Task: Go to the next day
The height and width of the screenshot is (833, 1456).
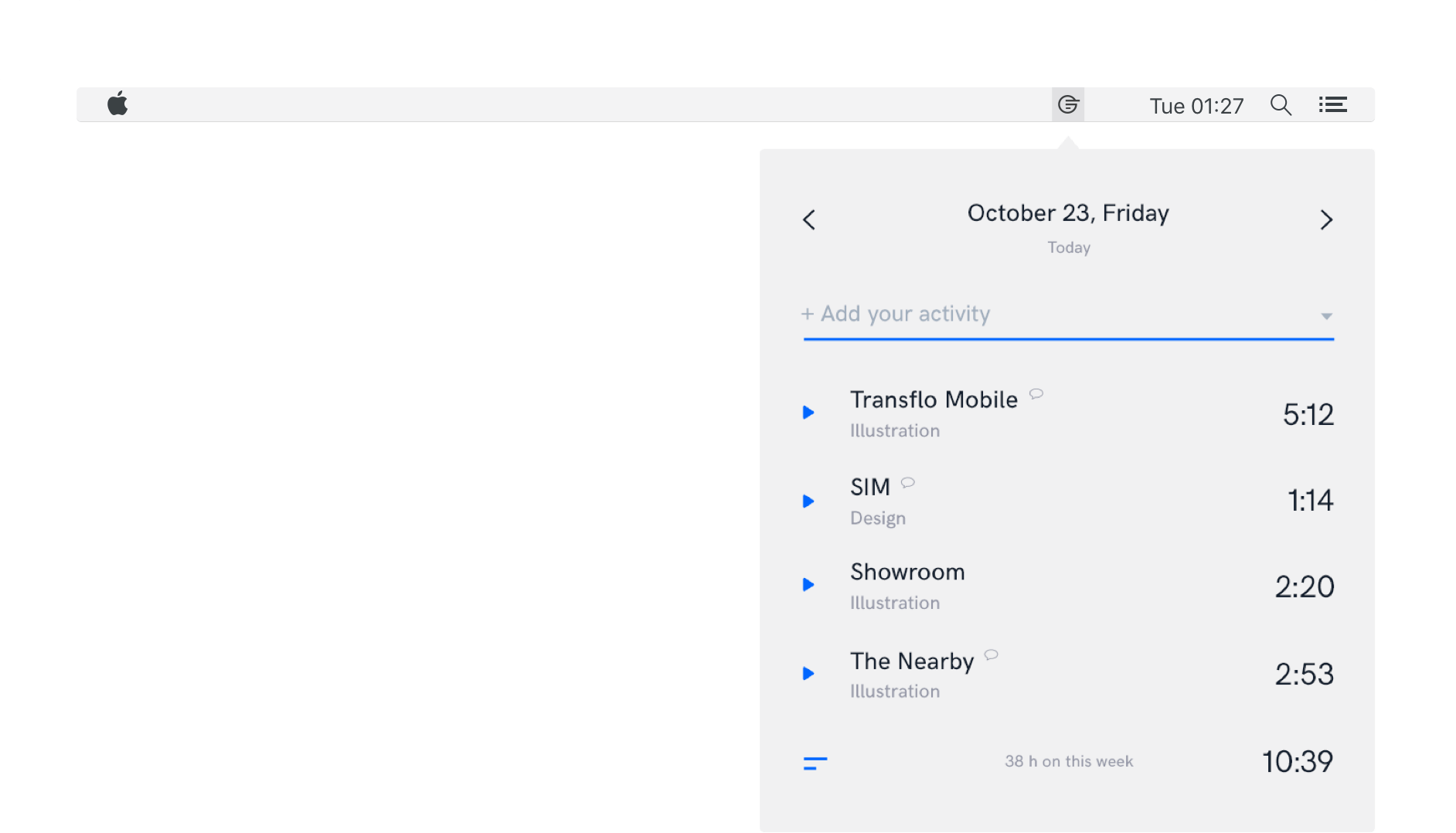Action: (1326, 220)
